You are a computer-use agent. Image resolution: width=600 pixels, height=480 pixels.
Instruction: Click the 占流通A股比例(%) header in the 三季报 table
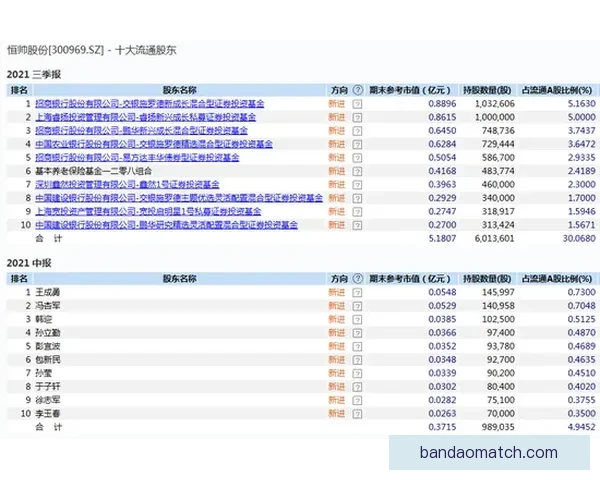pos(557,90)
